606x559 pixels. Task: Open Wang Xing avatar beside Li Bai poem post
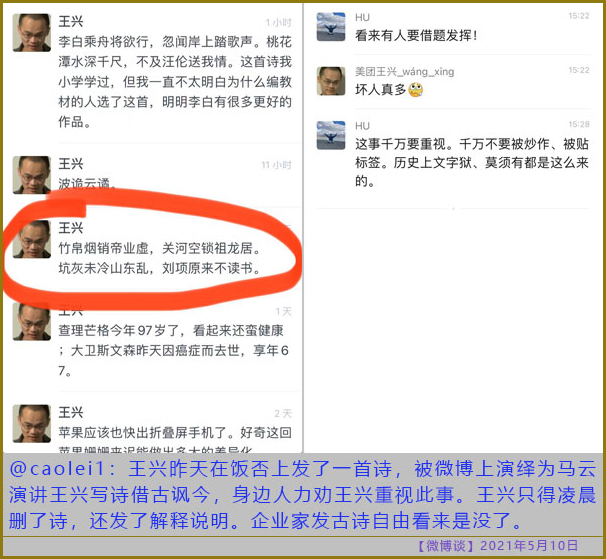32,33
